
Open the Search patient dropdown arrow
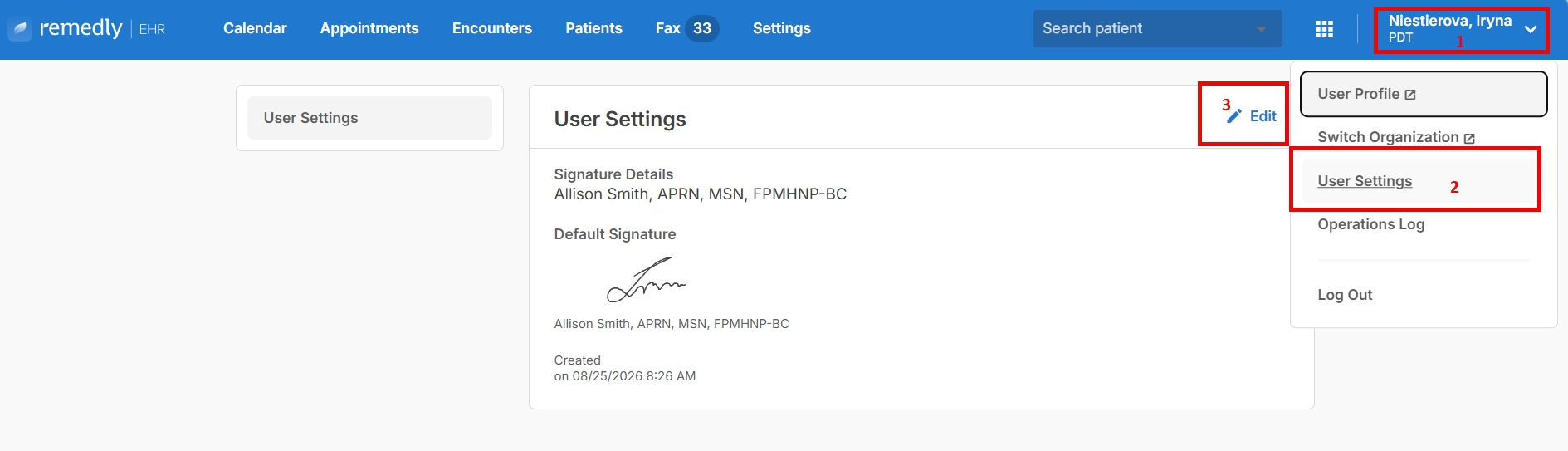pyautogui.click(x=1261, y=29)
